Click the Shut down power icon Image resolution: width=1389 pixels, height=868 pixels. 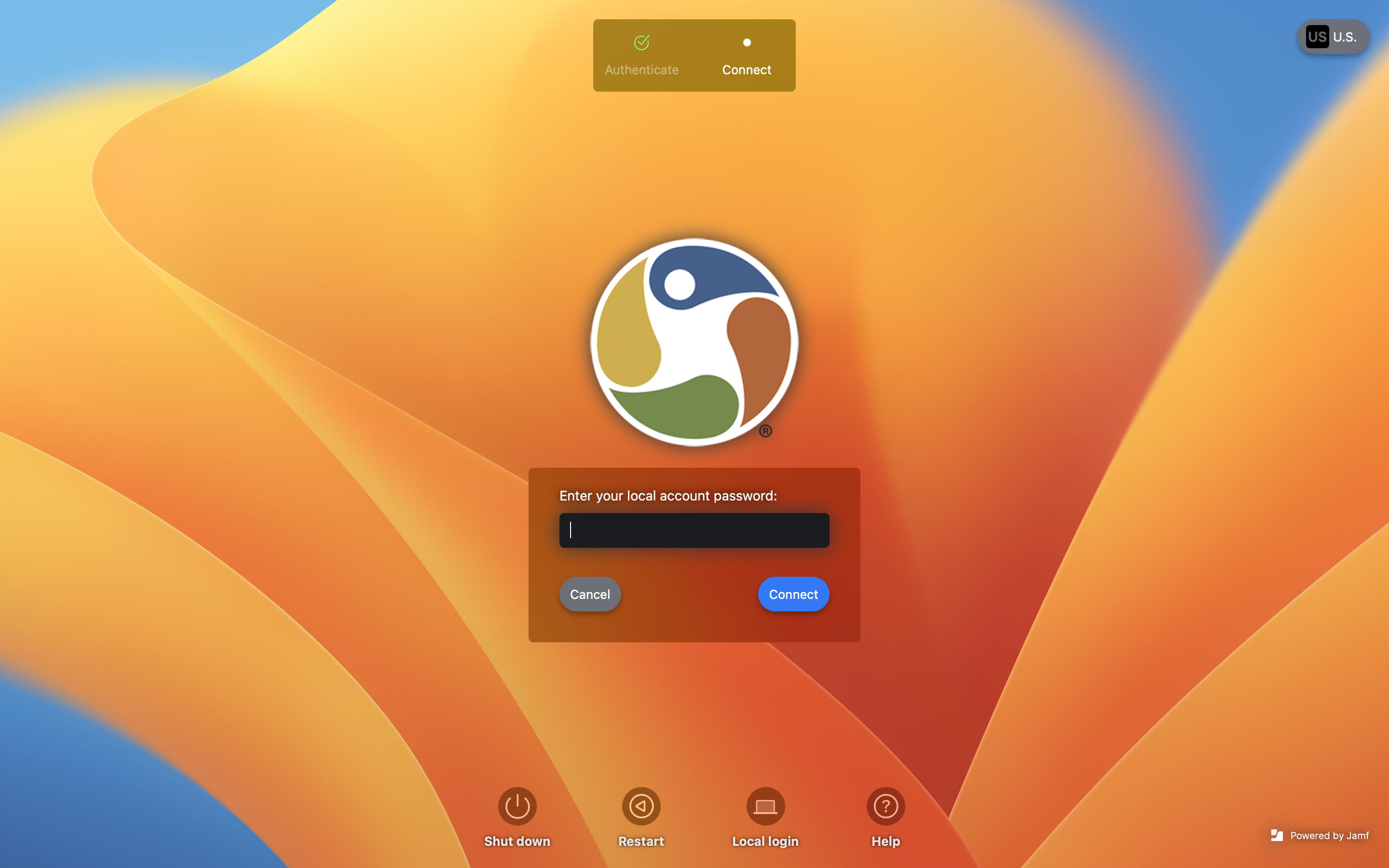(517, 805)
